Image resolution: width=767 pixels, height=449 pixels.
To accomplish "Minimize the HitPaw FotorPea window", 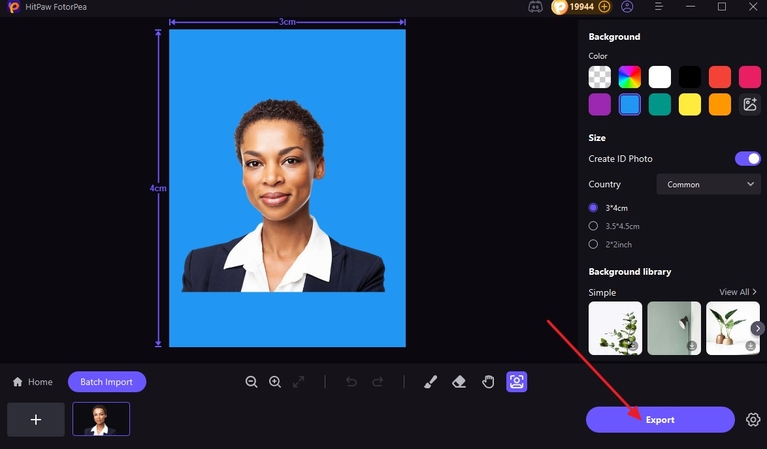I will [690, 7].
